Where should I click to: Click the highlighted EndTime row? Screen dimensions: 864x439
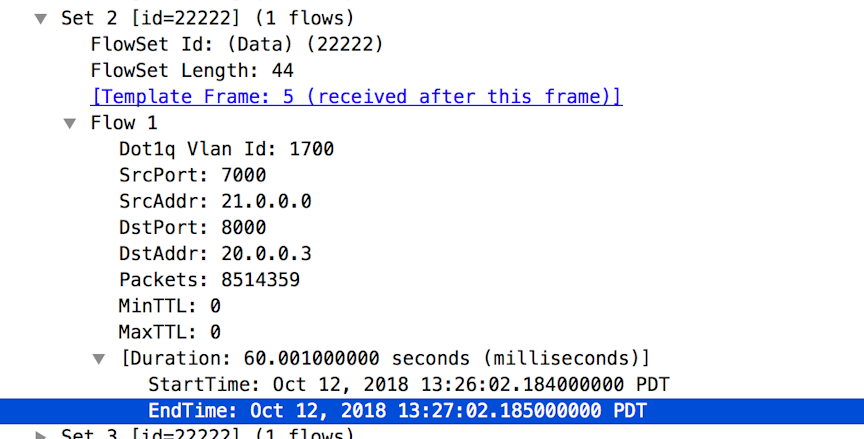coord(432,411)
